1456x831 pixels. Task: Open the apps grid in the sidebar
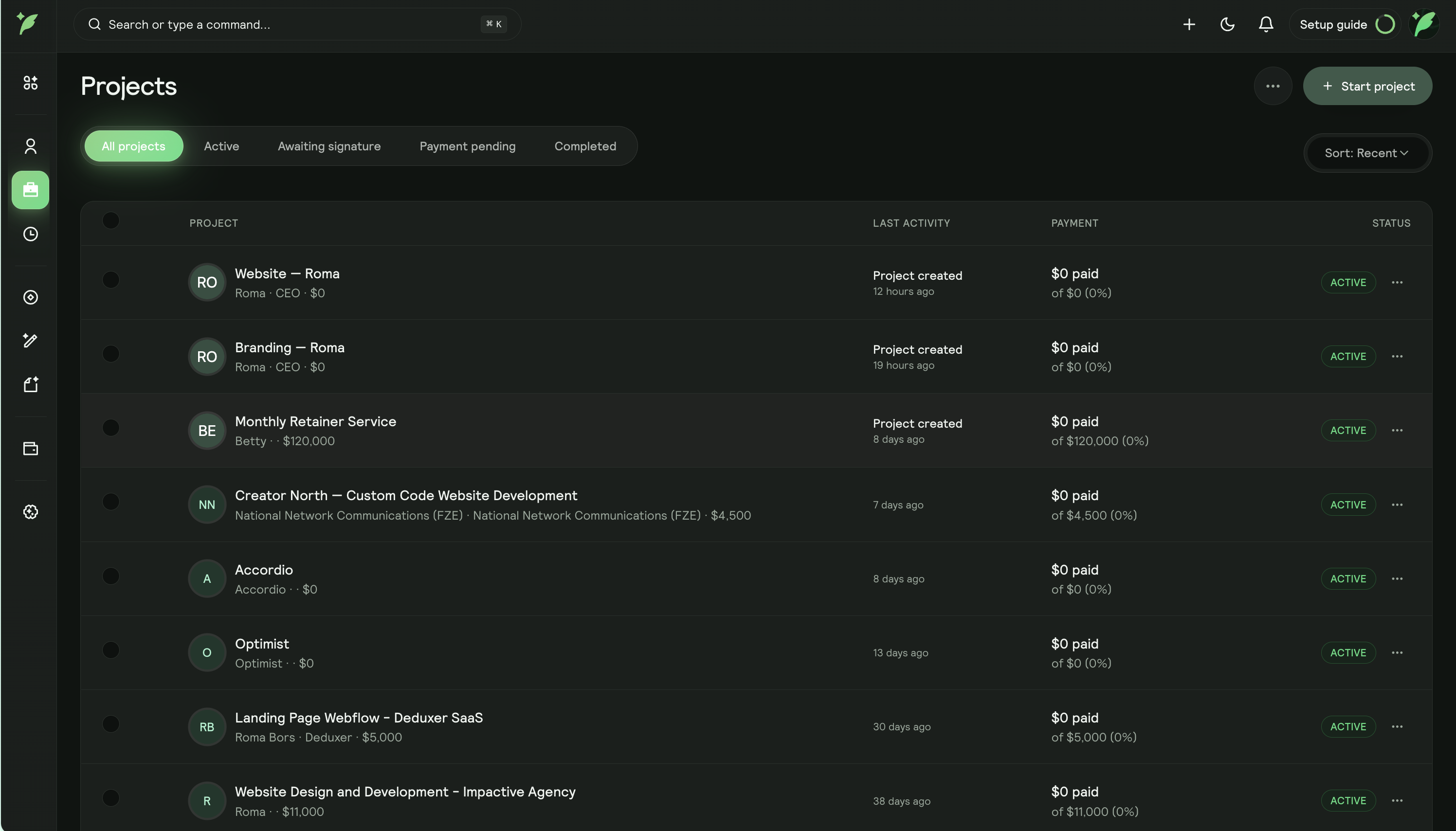pos(30,83)
